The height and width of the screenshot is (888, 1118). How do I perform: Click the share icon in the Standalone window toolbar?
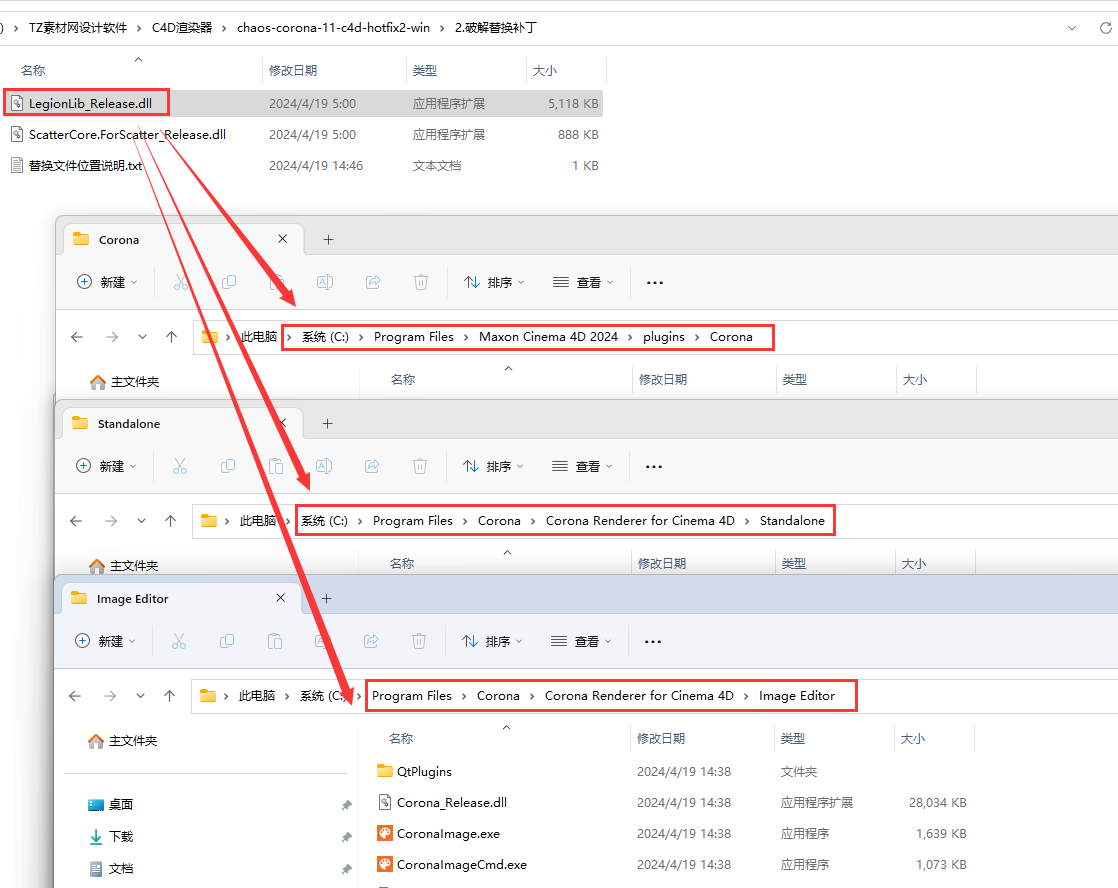pos(372,466)
